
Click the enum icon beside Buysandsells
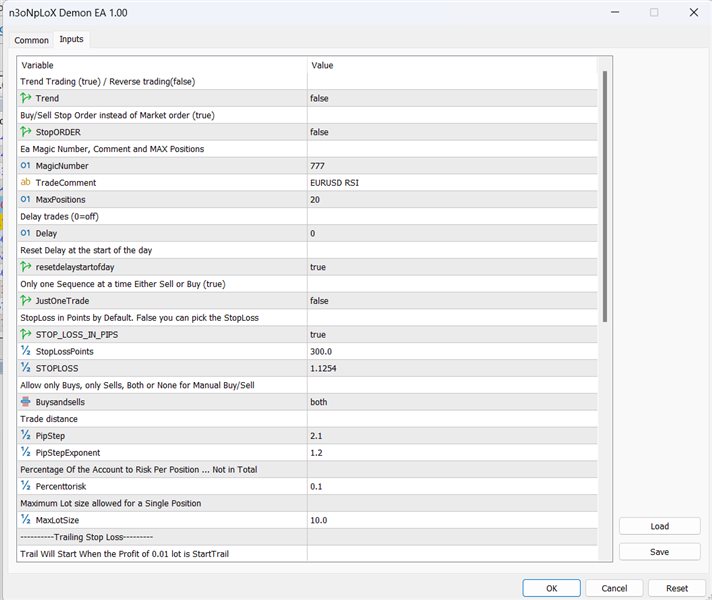(x=25, y=402)
